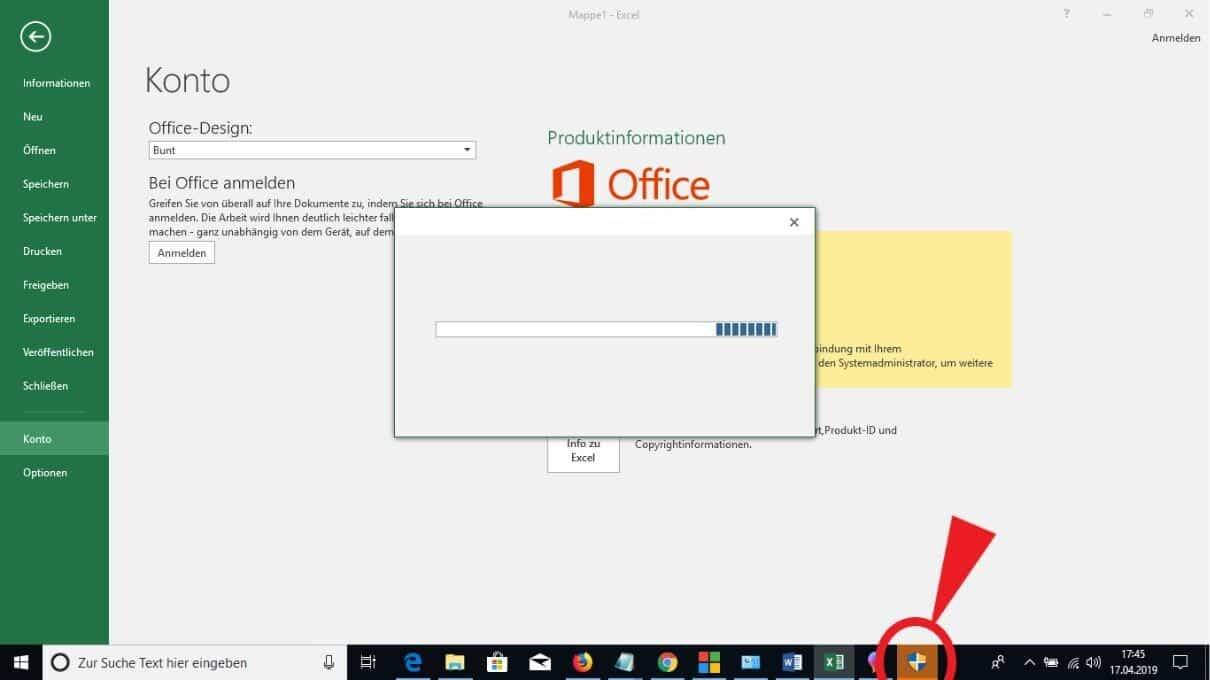Click the Info zu Excel button
The width and height of the screenshot is (1210, 680).
coord(583,451)
